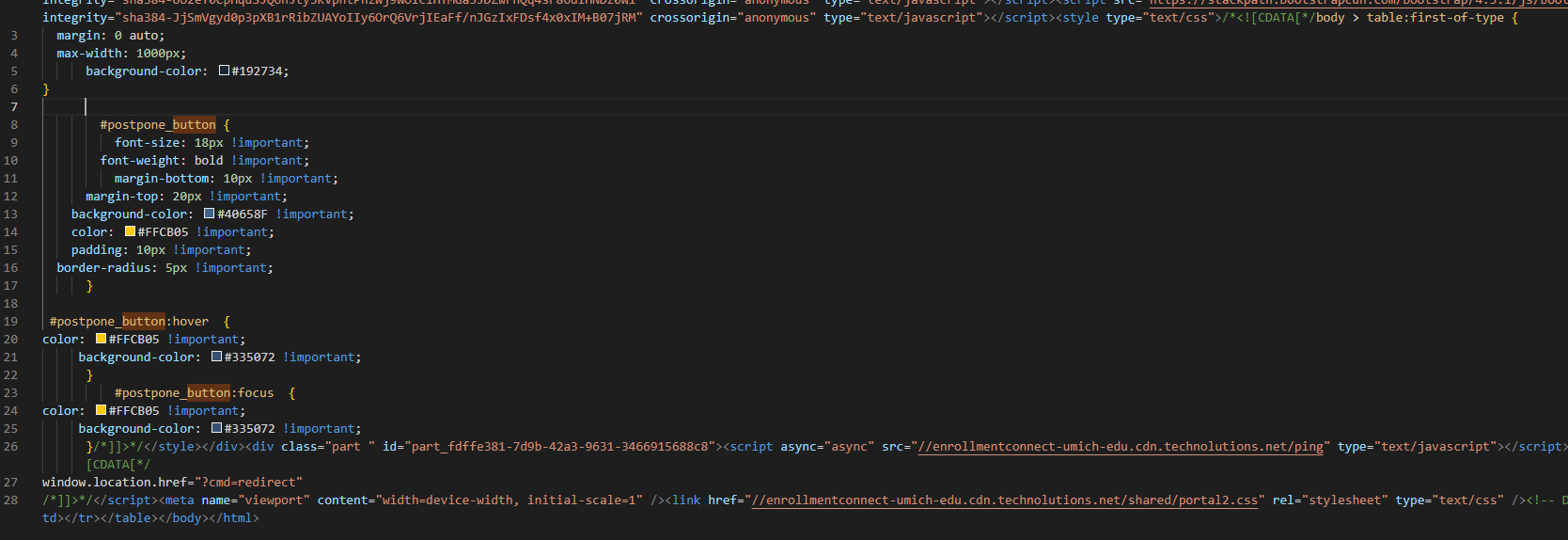
Task: Click the #FFCB05 swatch on line 20
Action: [101, 339]
